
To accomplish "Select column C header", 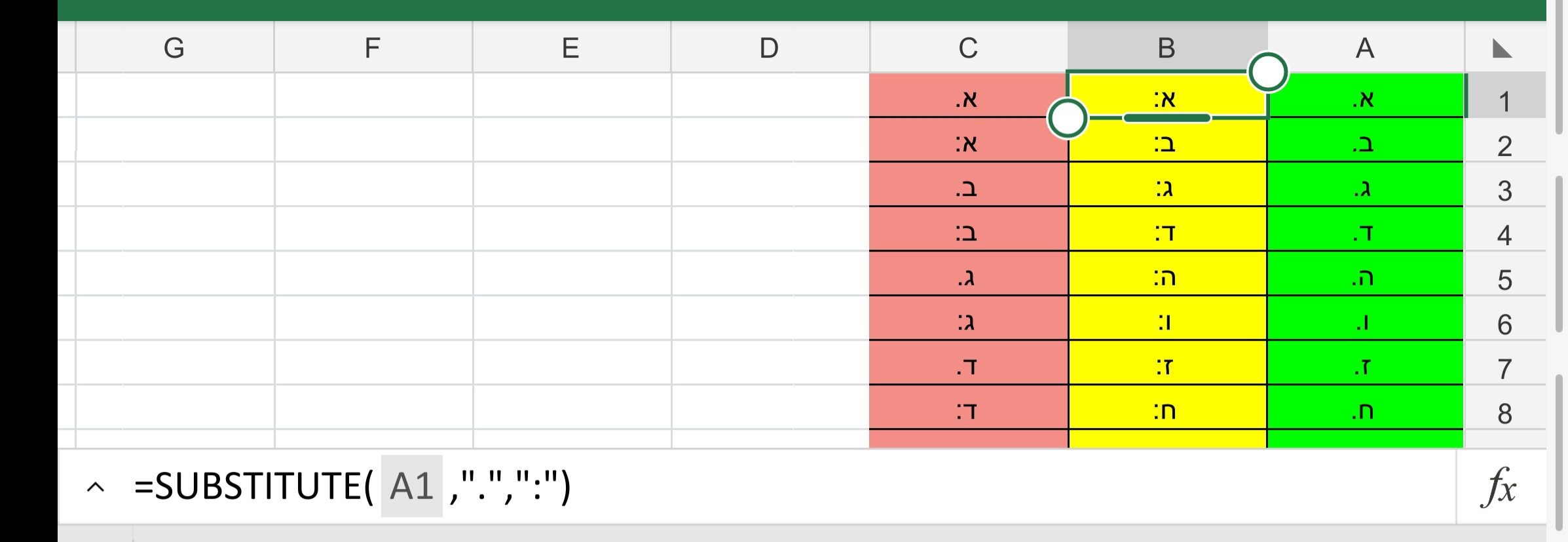I will click(x=967, y=46).
